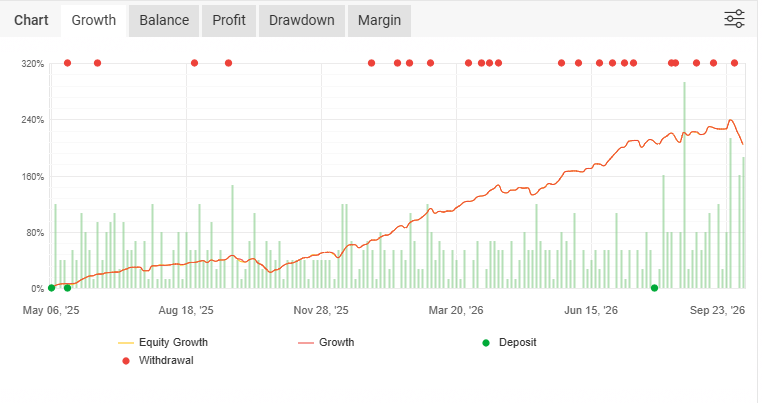Click the last red withdrawal marker on the right
The height and width of the screenshot is (403, 762).
point(734,63)
